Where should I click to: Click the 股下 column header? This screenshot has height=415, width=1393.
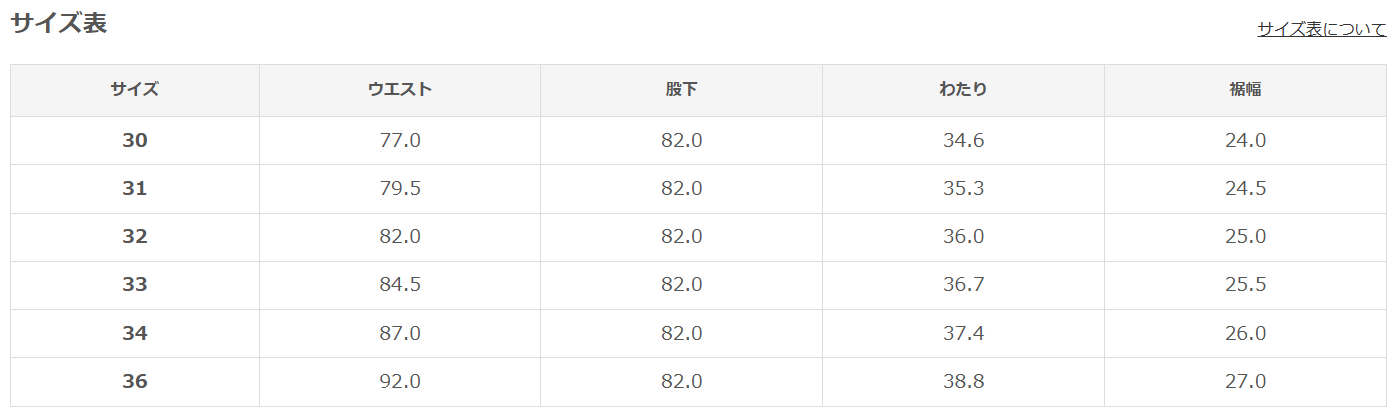coord(681,89)
